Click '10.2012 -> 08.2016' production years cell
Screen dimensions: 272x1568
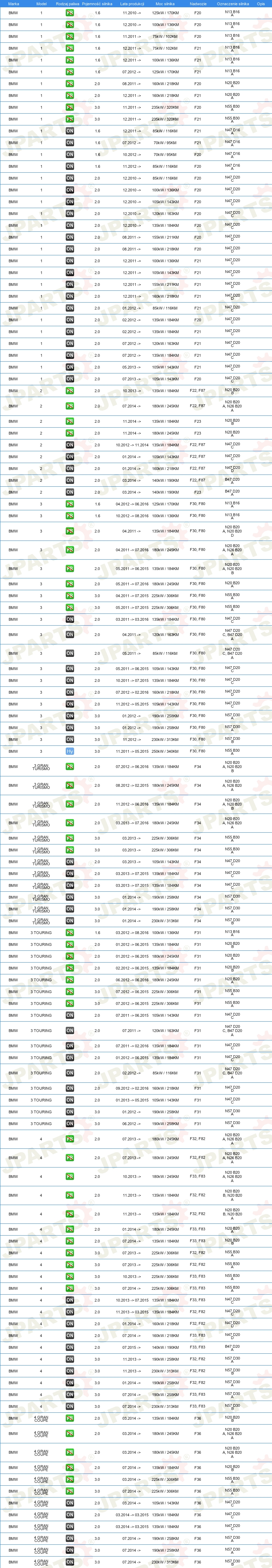tap(132, 515)
